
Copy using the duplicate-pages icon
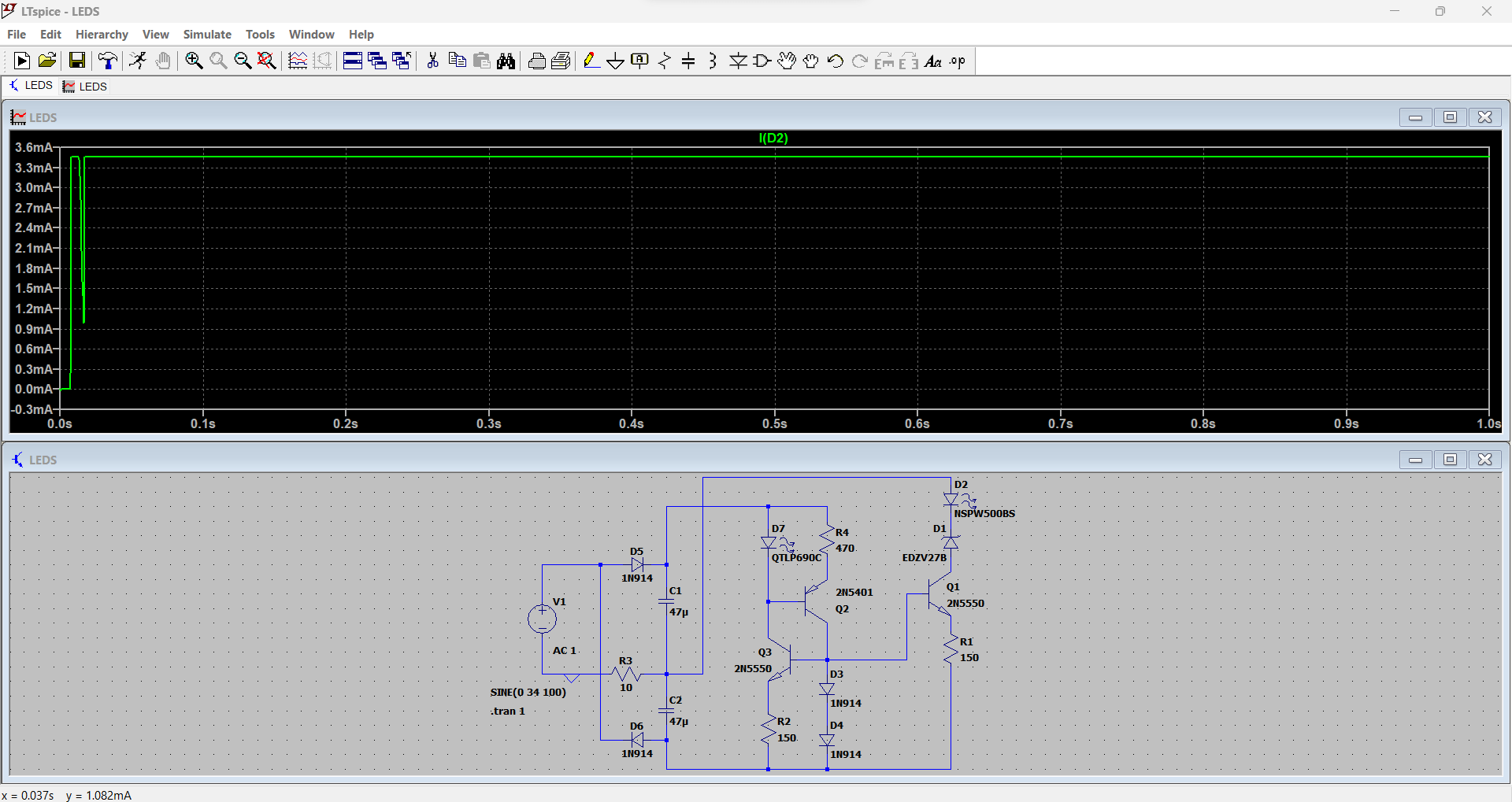pyautogui.click(x=457, y=61)
